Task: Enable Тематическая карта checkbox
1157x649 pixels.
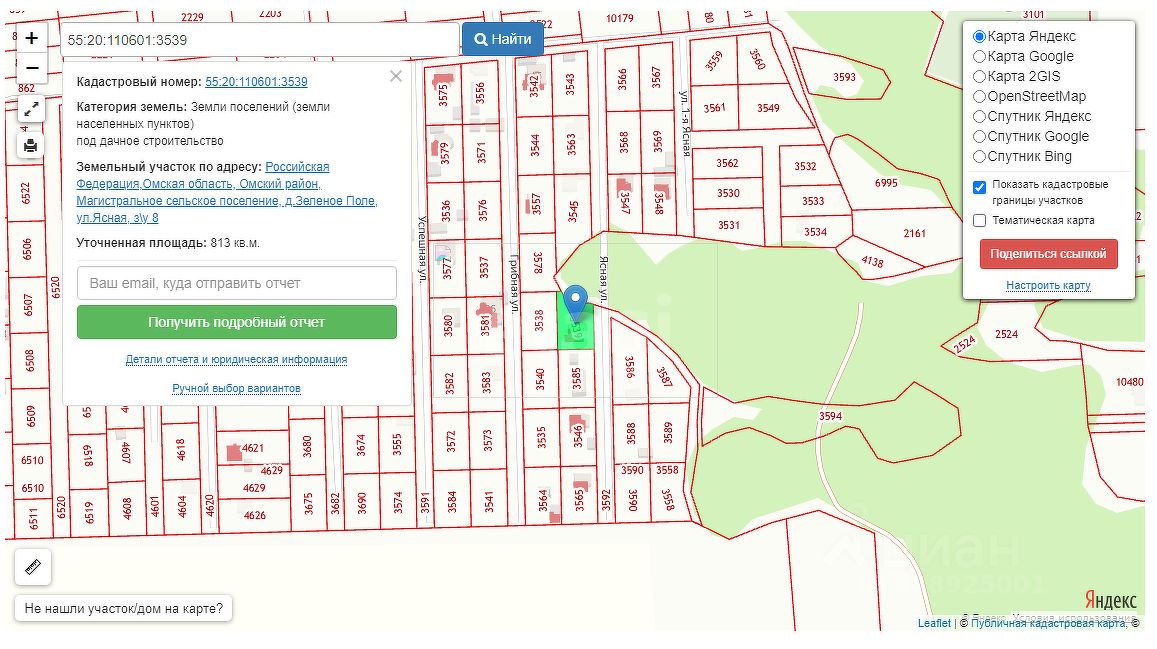Action: (979, 221)
